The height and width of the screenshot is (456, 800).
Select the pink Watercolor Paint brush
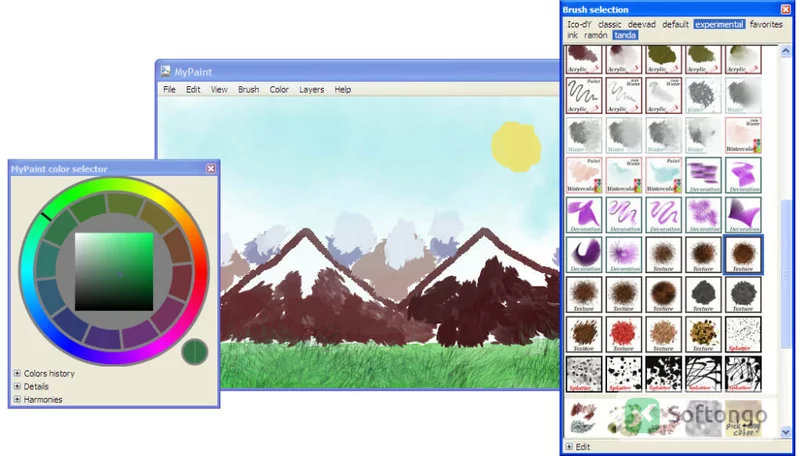tap(584, 175)
